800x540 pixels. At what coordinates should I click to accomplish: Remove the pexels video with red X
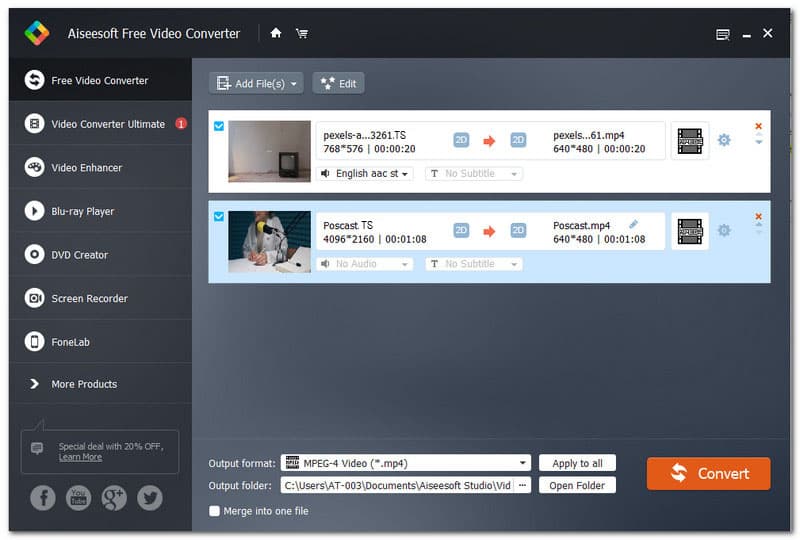[758, 126]
